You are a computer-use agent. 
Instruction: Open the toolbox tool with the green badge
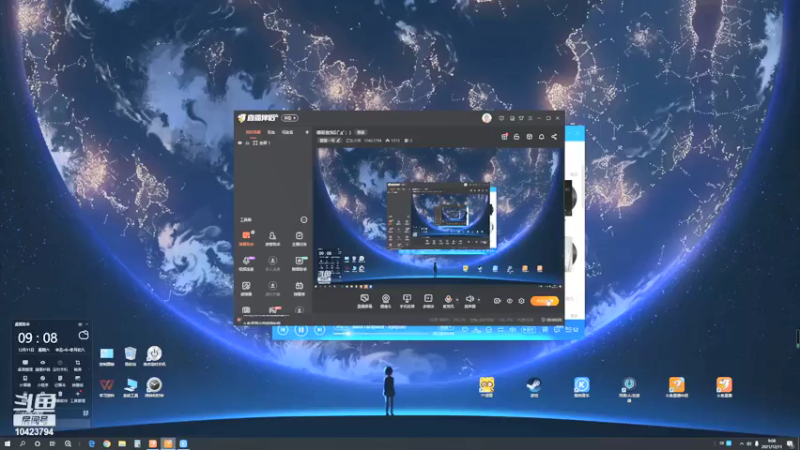tap(299, 263)
